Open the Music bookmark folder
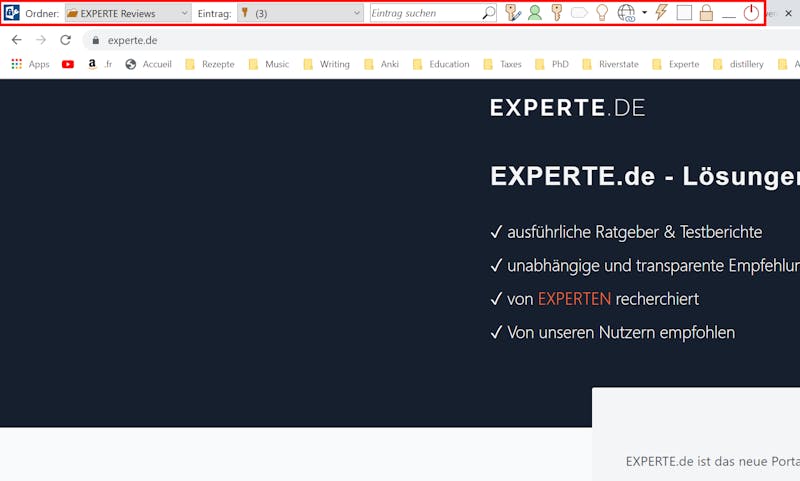The image size is (800, 481). tap(269, 64)
